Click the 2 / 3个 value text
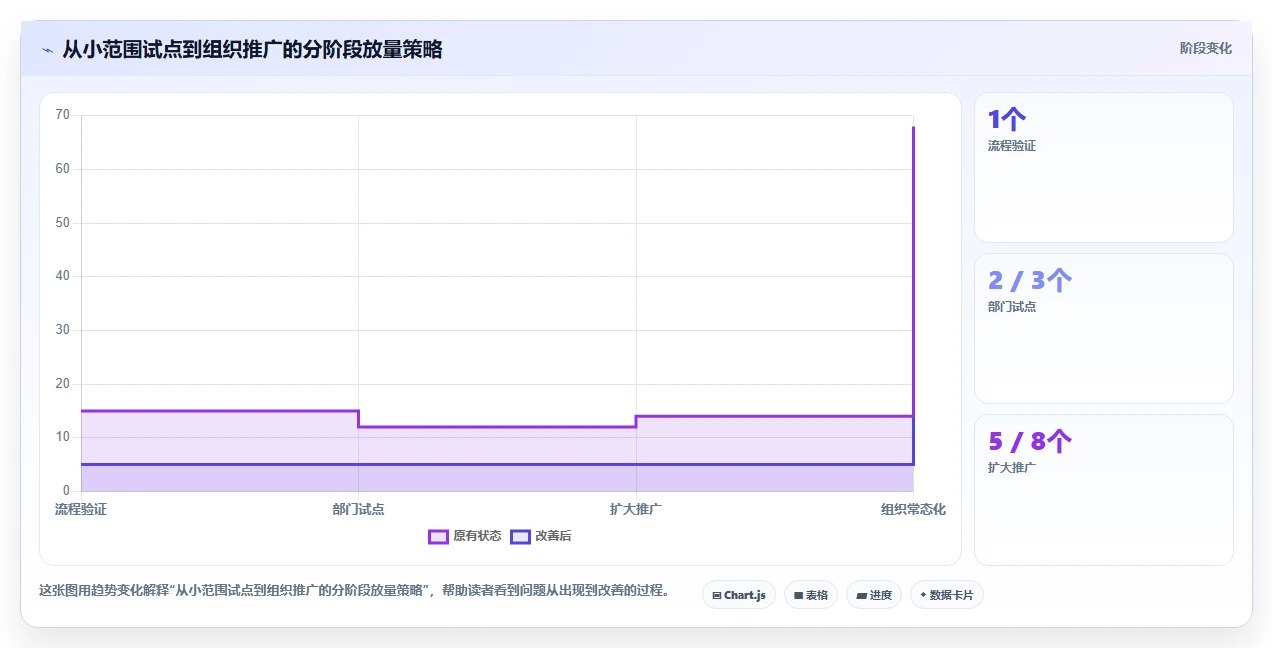 pos(1030,281)
